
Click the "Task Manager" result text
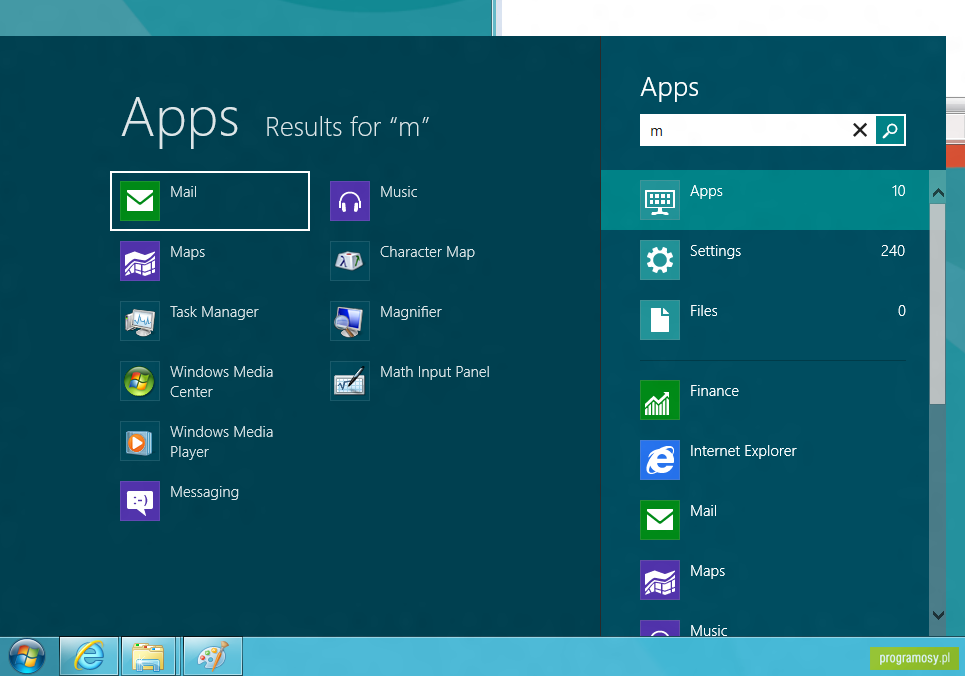point(214,312)
